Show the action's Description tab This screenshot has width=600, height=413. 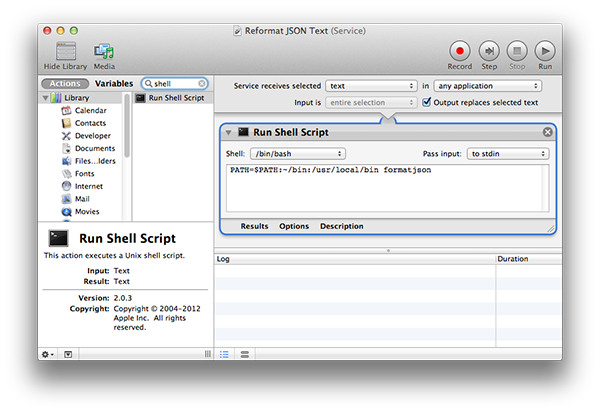click(342, 226)
